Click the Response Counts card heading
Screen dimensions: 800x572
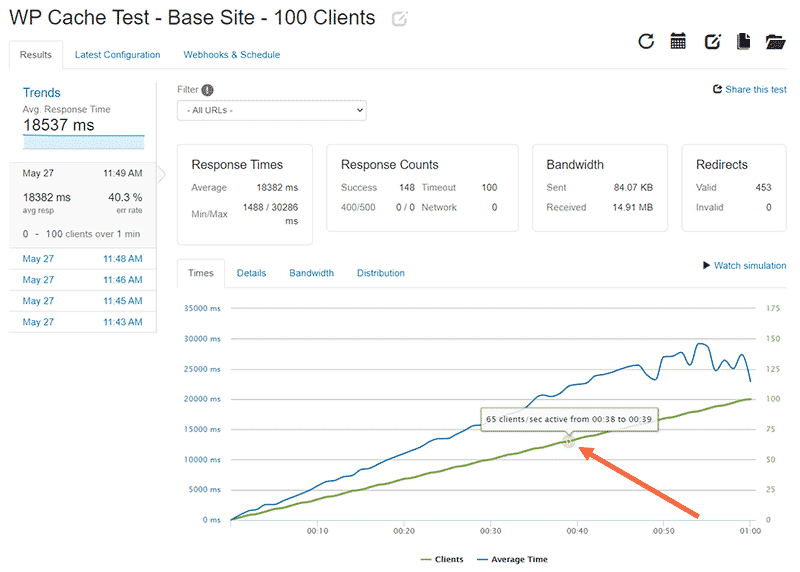click(389, 165)
